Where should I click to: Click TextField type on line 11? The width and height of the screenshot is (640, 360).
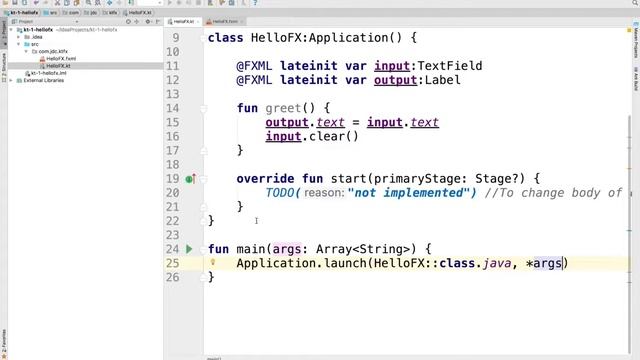(450, 66)
